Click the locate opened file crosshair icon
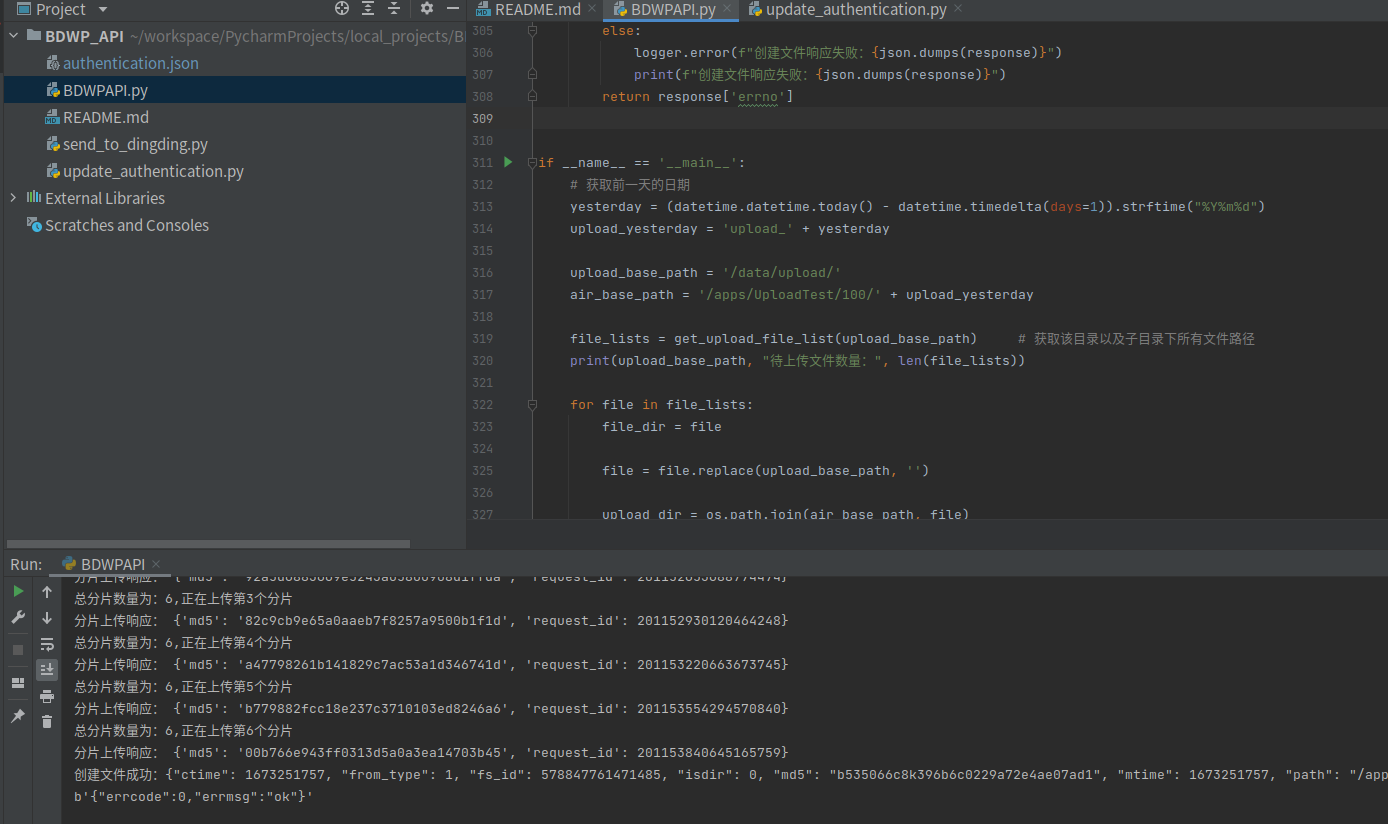The width and height of the screenshot is (1388, 824). tap(342, 9)
